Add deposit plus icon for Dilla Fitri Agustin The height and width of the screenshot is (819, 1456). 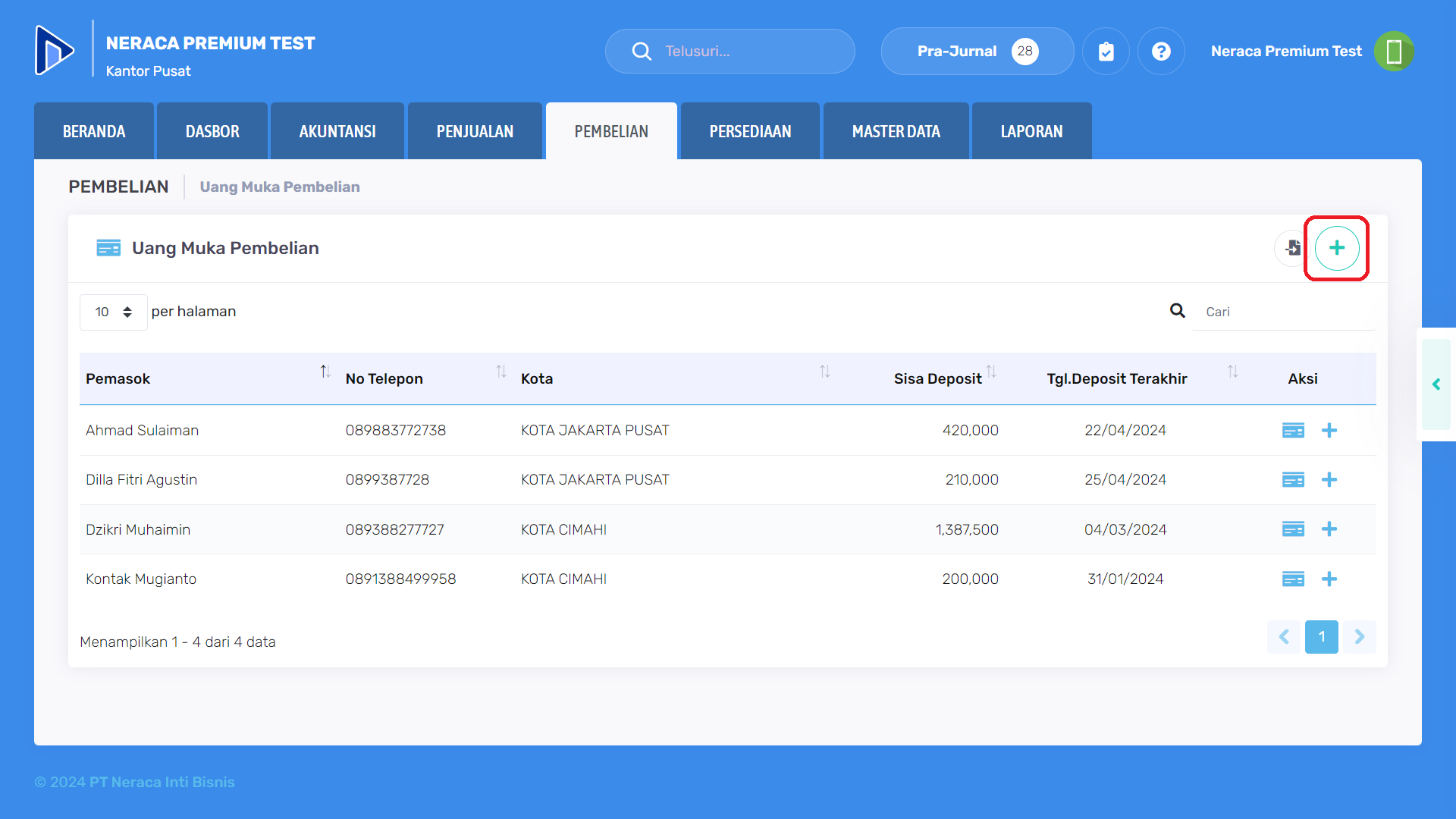click(x=1329, y=480)
